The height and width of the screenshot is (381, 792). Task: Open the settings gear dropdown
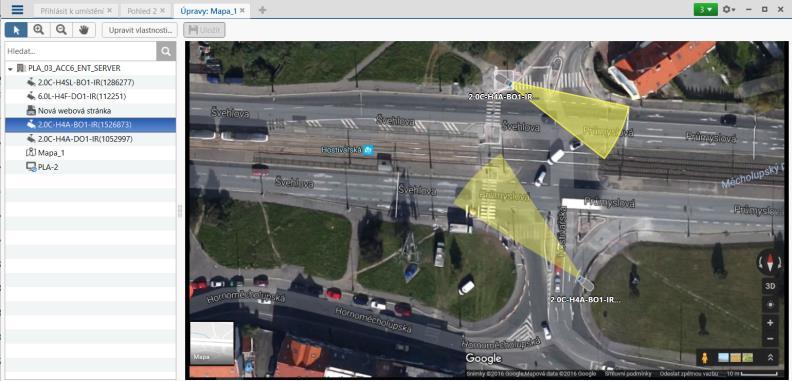click(x=728, y=10)
